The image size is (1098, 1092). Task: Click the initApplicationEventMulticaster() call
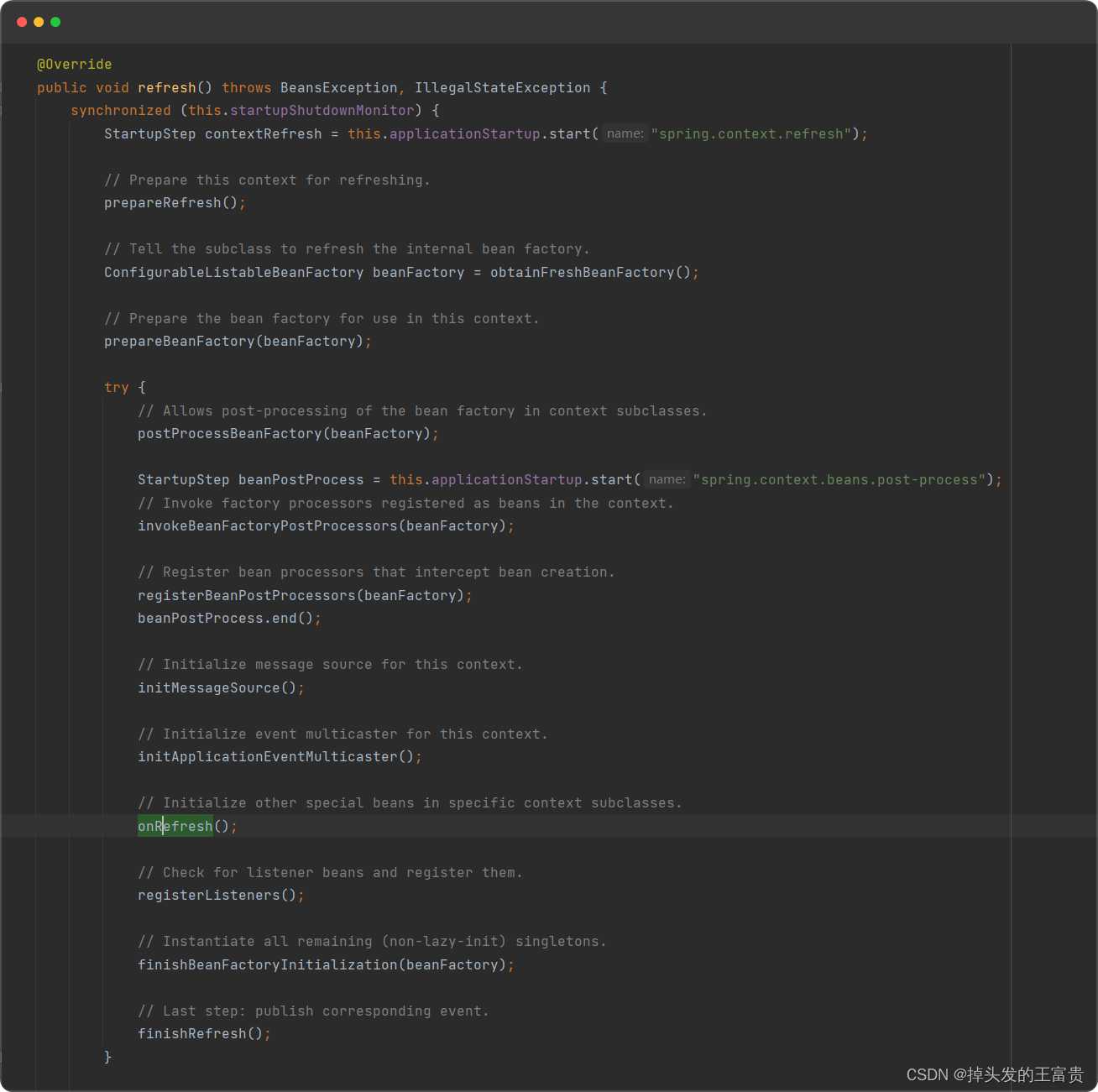(x=276, y=757)
